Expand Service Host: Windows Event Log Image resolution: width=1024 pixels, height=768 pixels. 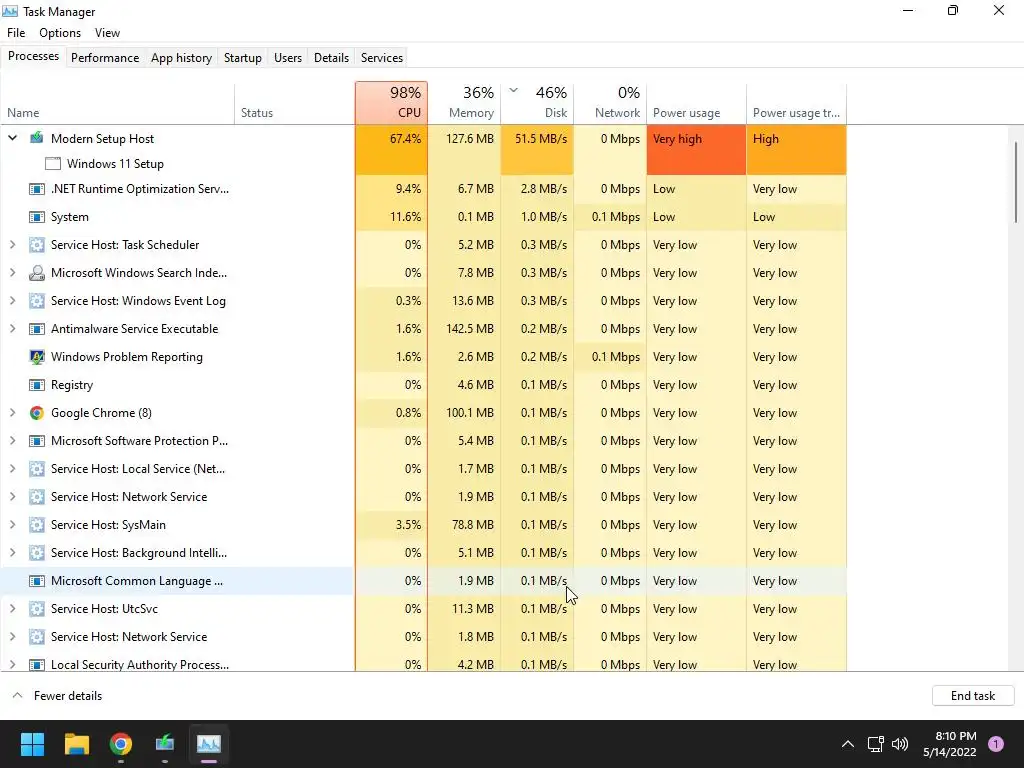pos(12,301)
